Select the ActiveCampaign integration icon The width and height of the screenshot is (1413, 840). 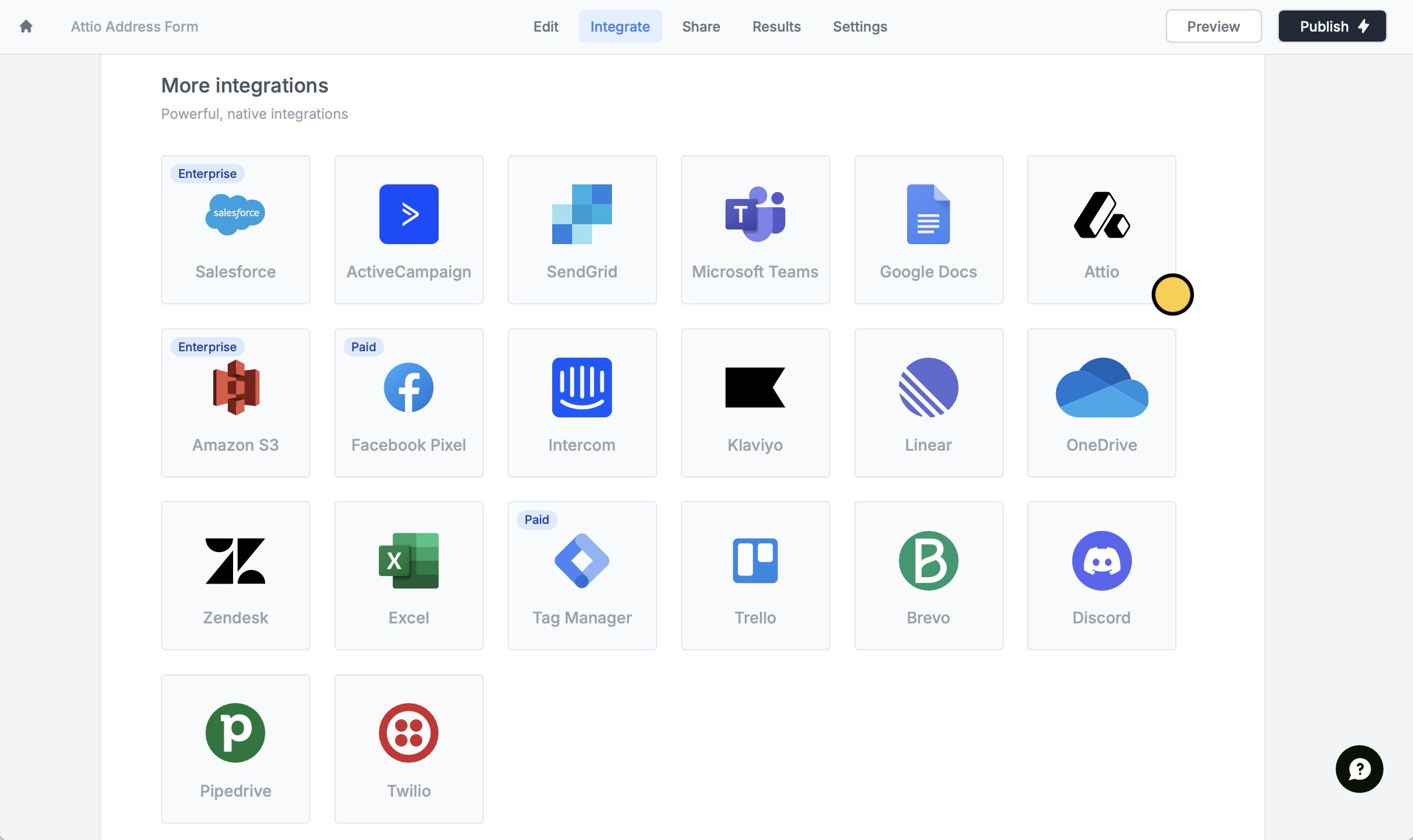409,214
